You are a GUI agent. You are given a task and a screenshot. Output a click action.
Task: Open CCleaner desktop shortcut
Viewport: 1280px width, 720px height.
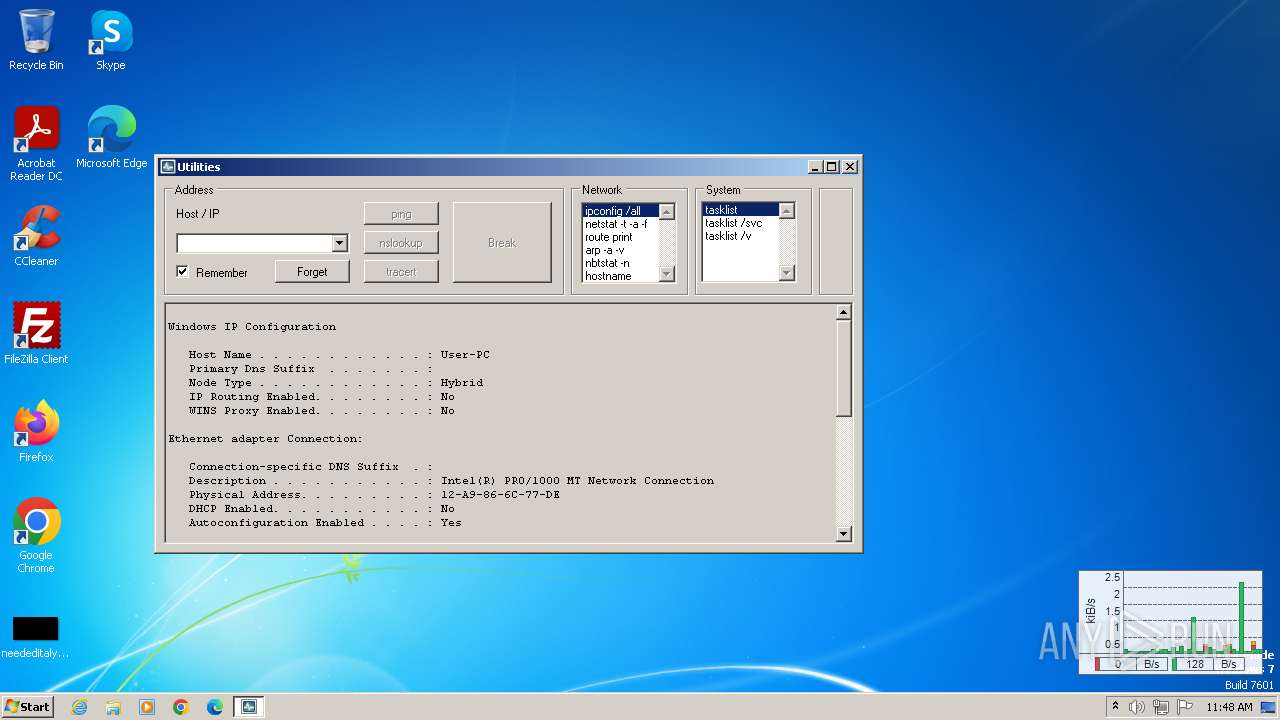36,236
